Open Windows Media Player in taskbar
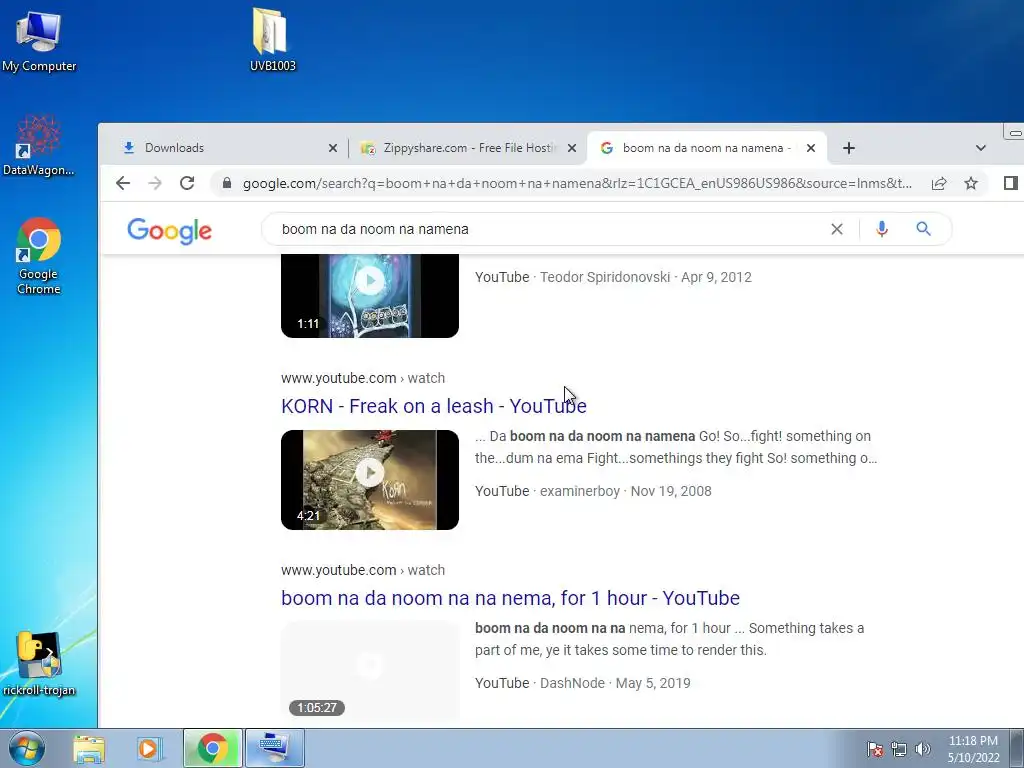Image resolution: width=1024 pixels, height=768 pixels. (x=150, y=748)
